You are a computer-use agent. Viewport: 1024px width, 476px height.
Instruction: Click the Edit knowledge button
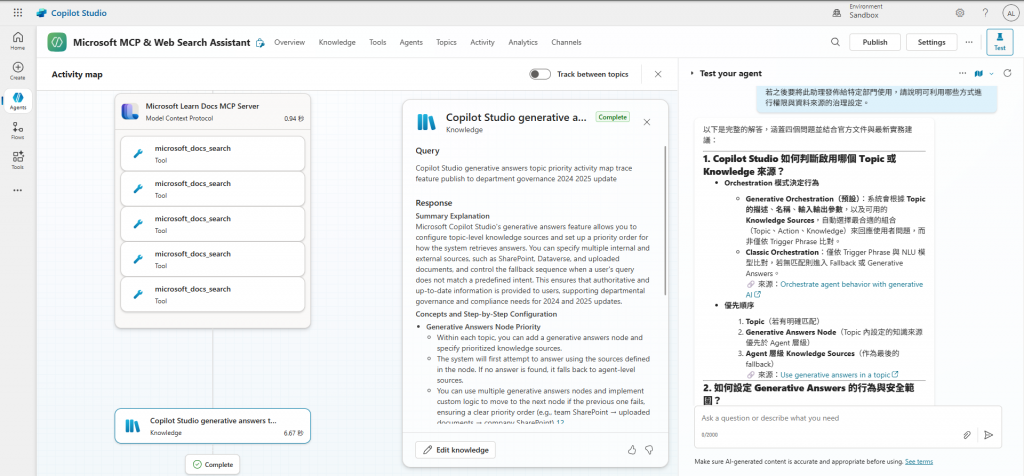(x=455, y=450)
